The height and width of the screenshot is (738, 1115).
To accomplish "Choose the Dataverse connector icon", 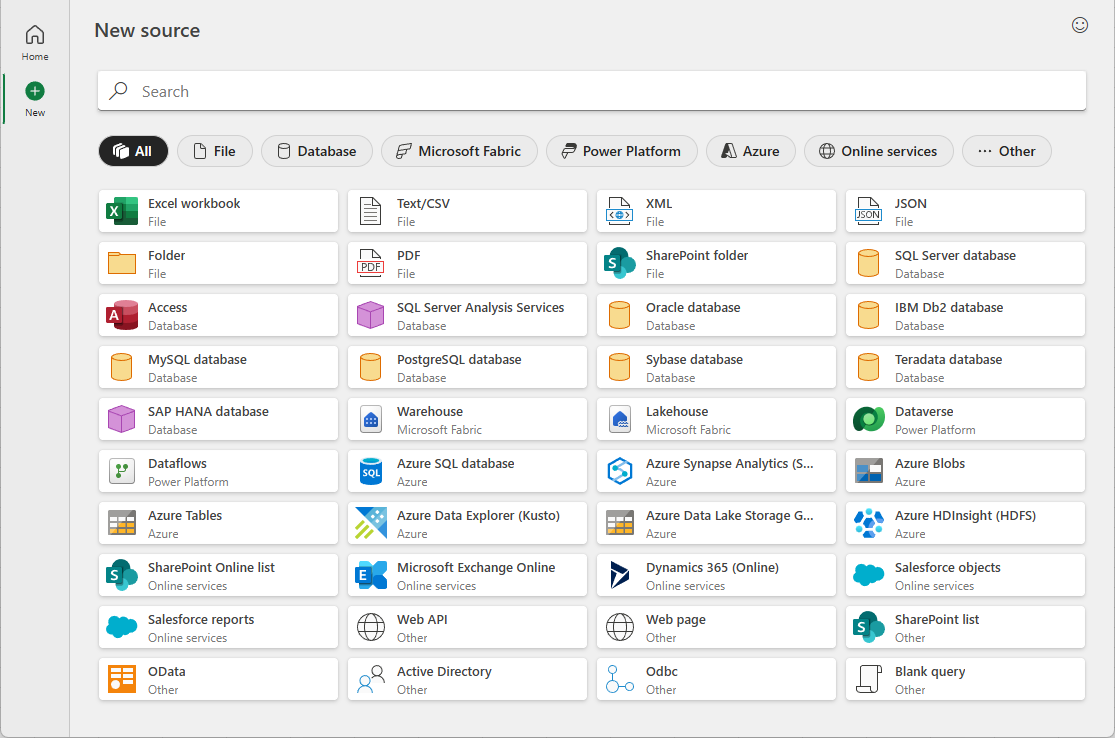I will [x=869, y=419].
